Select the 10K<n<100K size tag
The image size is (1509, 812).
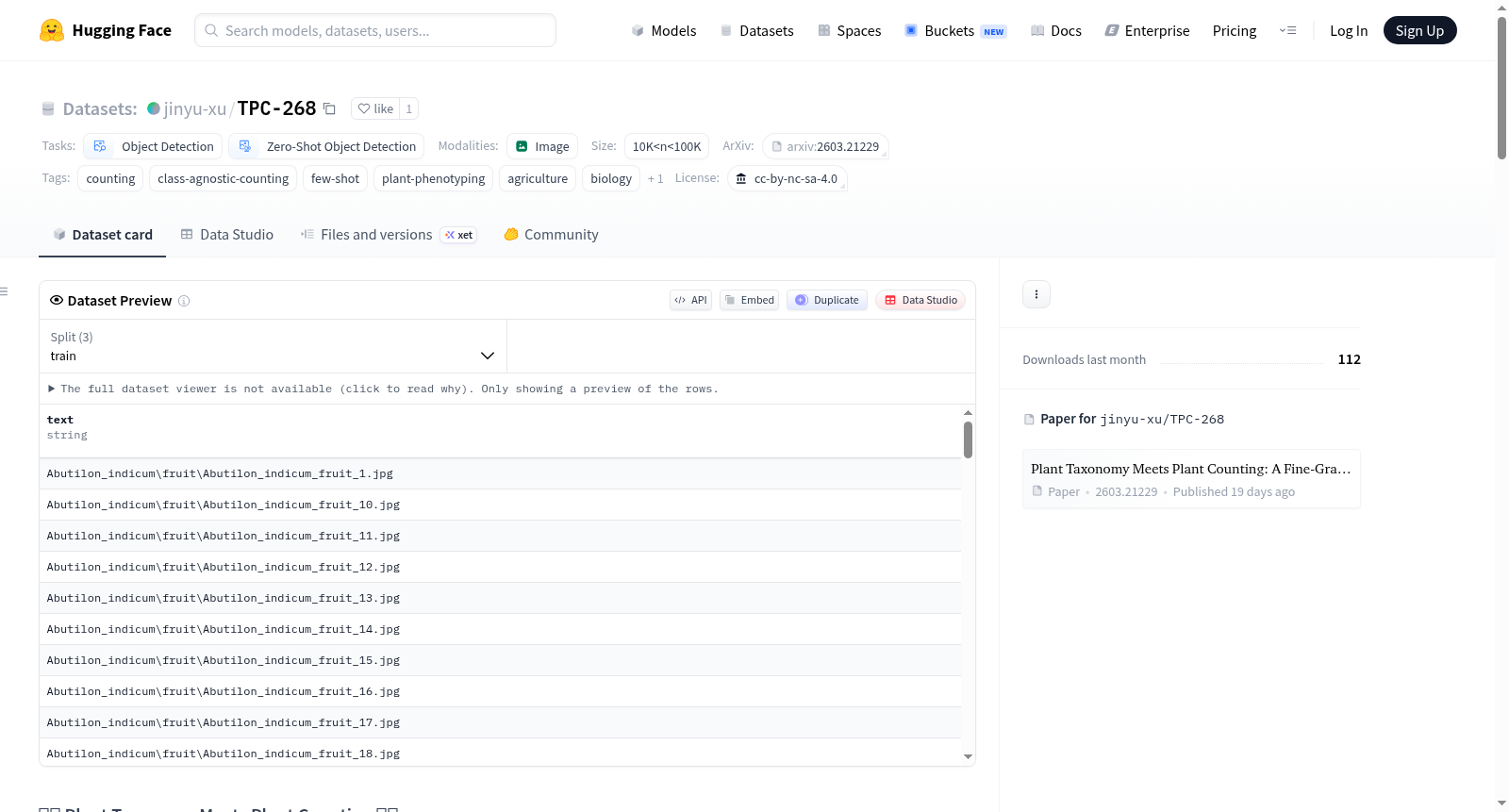667,146
